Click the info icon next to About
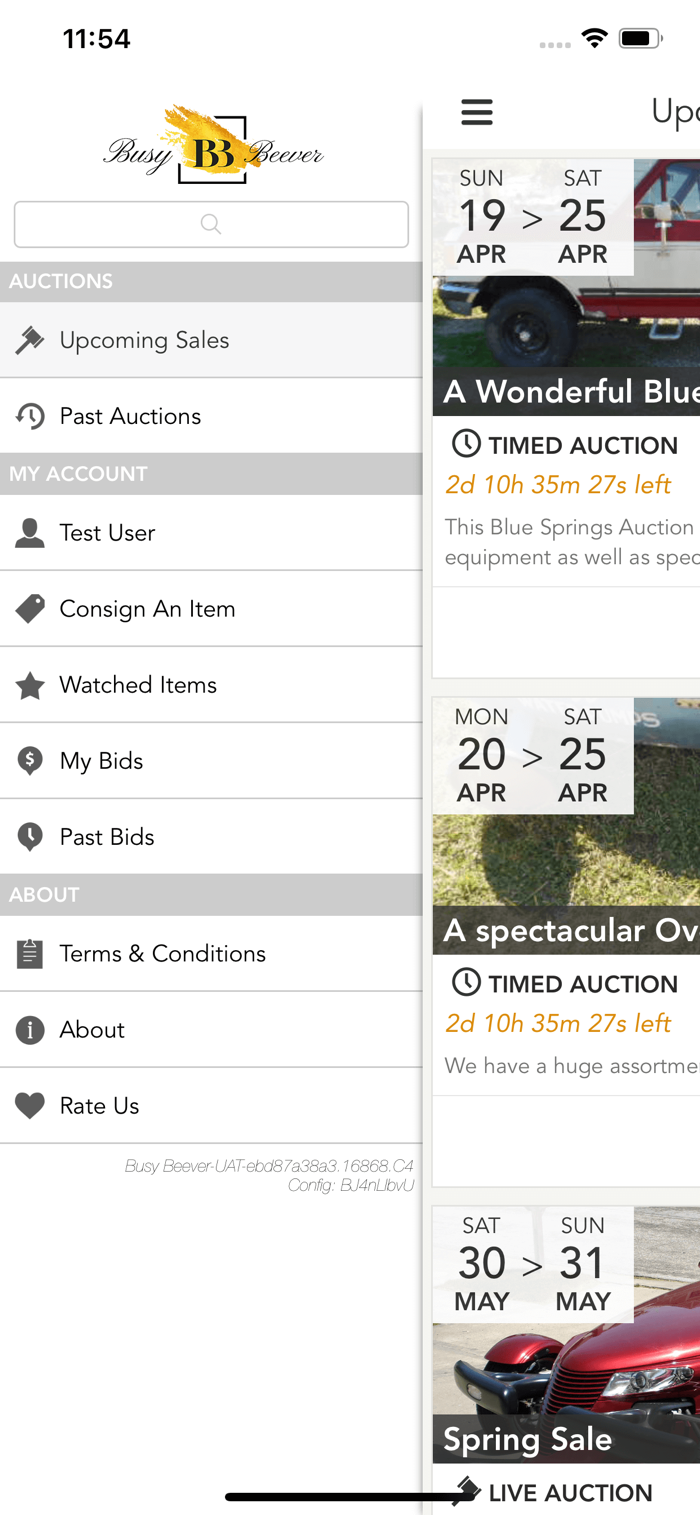Image resolution: width=700 pixels, height=1515 pixels. pos(30,1030)
